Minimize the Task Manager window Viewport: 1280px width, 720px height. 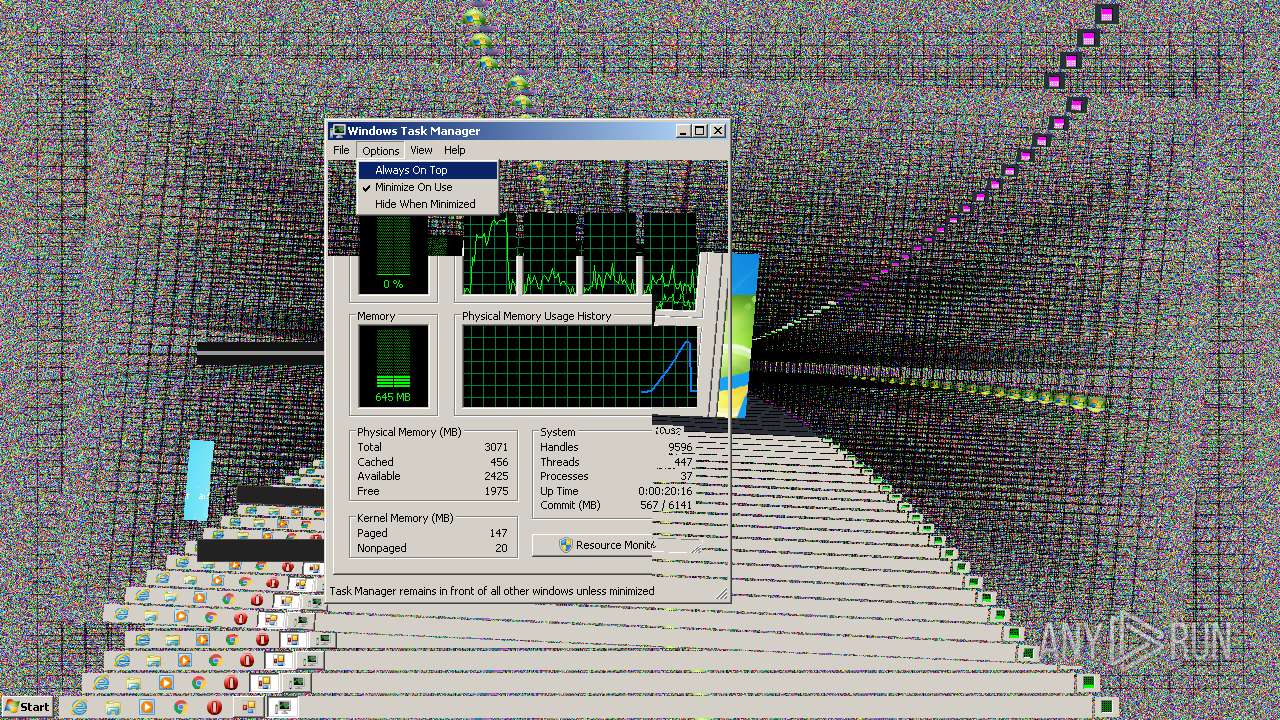[x=682, y=131]
